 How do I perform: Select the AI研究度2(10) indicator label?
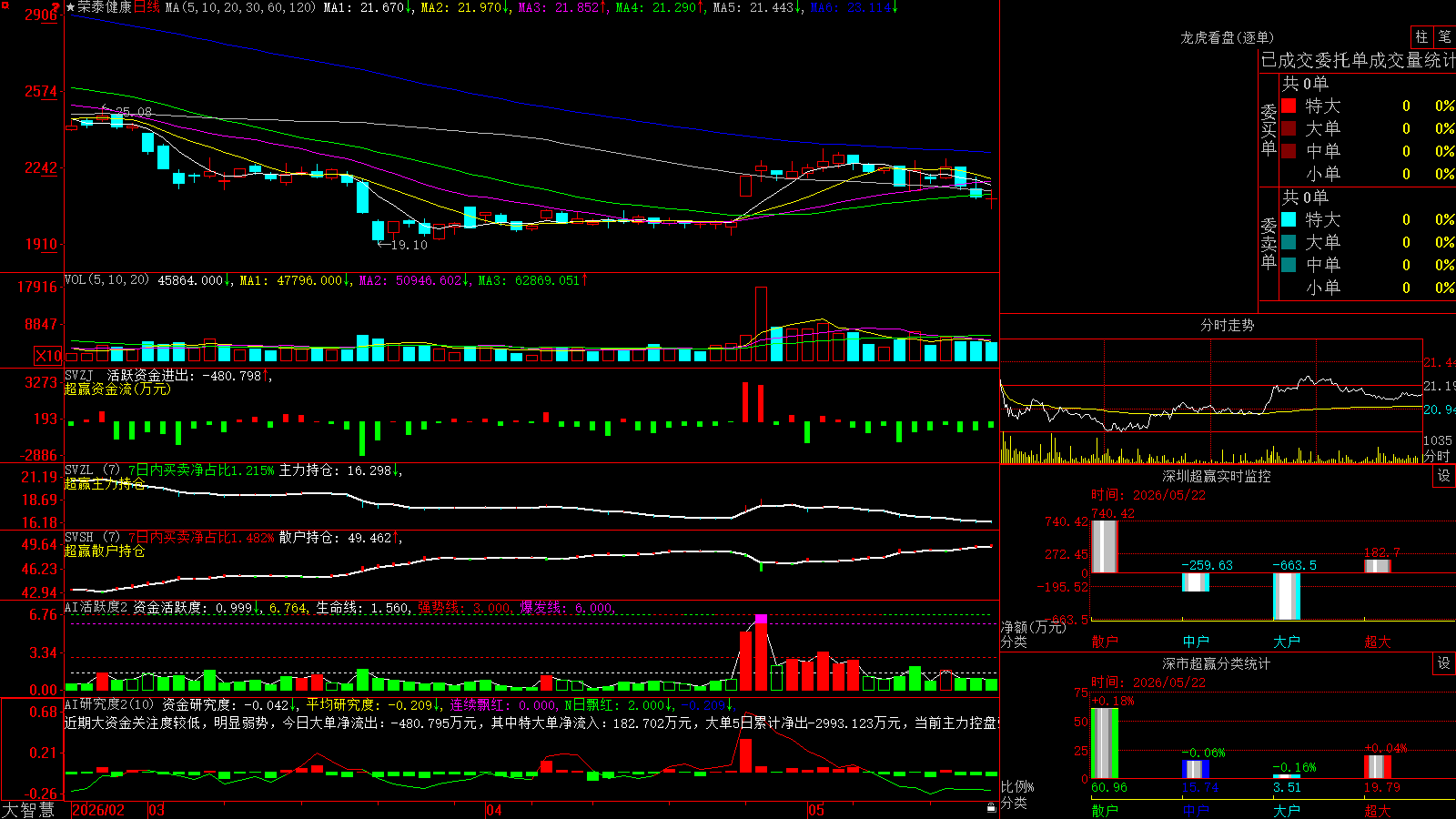[110, 704]
